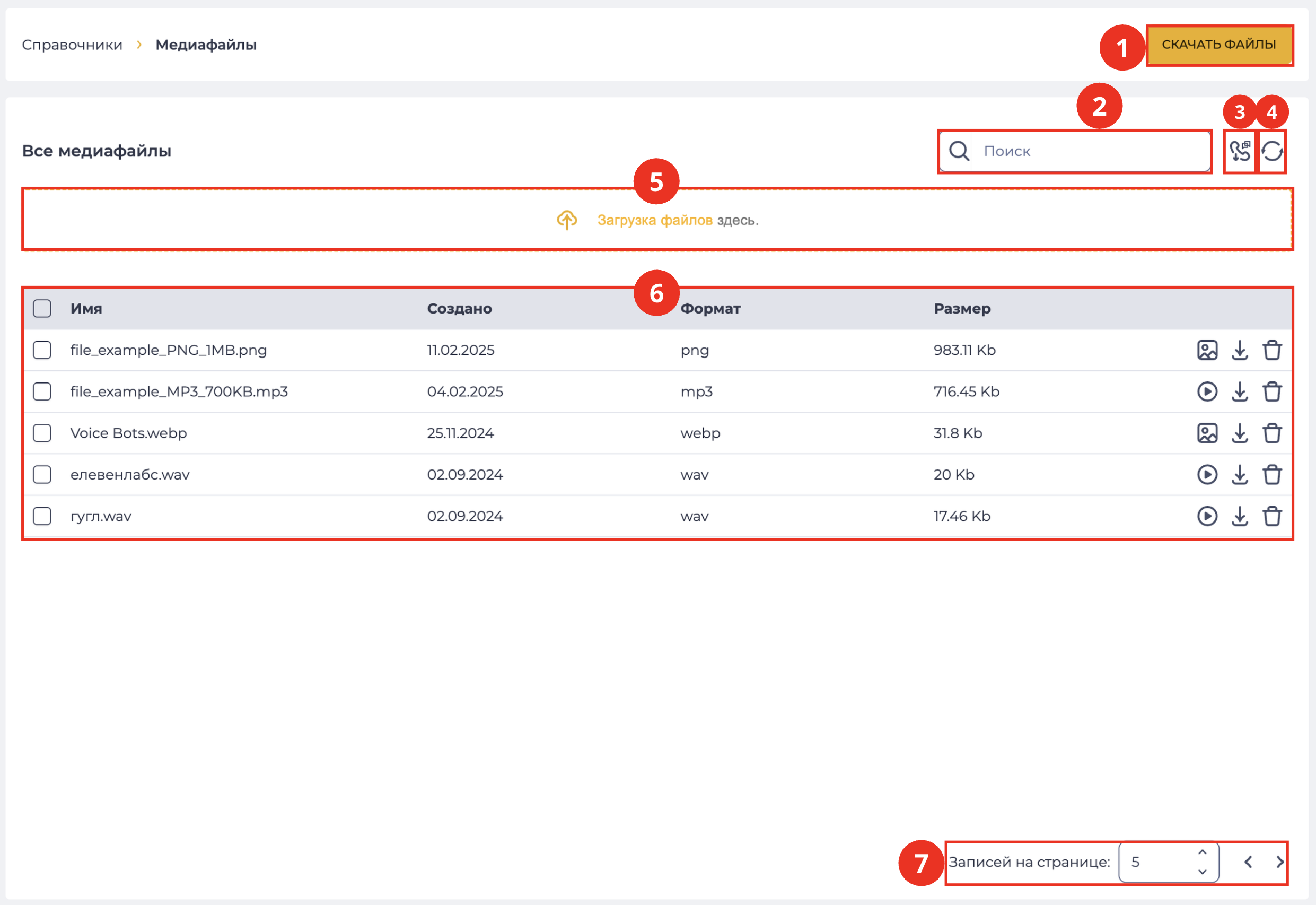Delete гугл.wav file
This screenshot has width=1316, height=905.
1272,516
